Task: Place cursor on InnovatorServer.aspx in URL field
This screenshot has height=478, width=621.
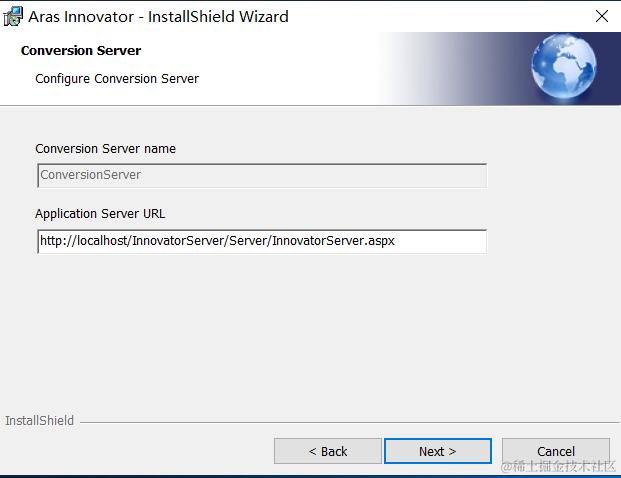Action: pyautogui.click(x=333, y=241)
